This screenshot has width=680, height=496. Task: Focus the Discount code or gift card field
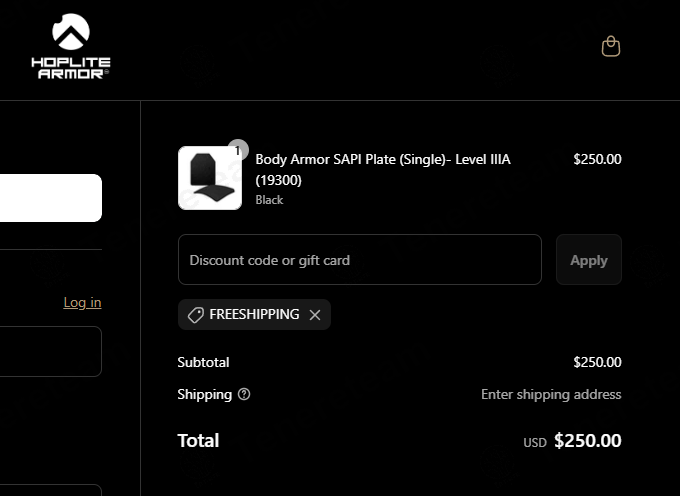click(360, 260)
